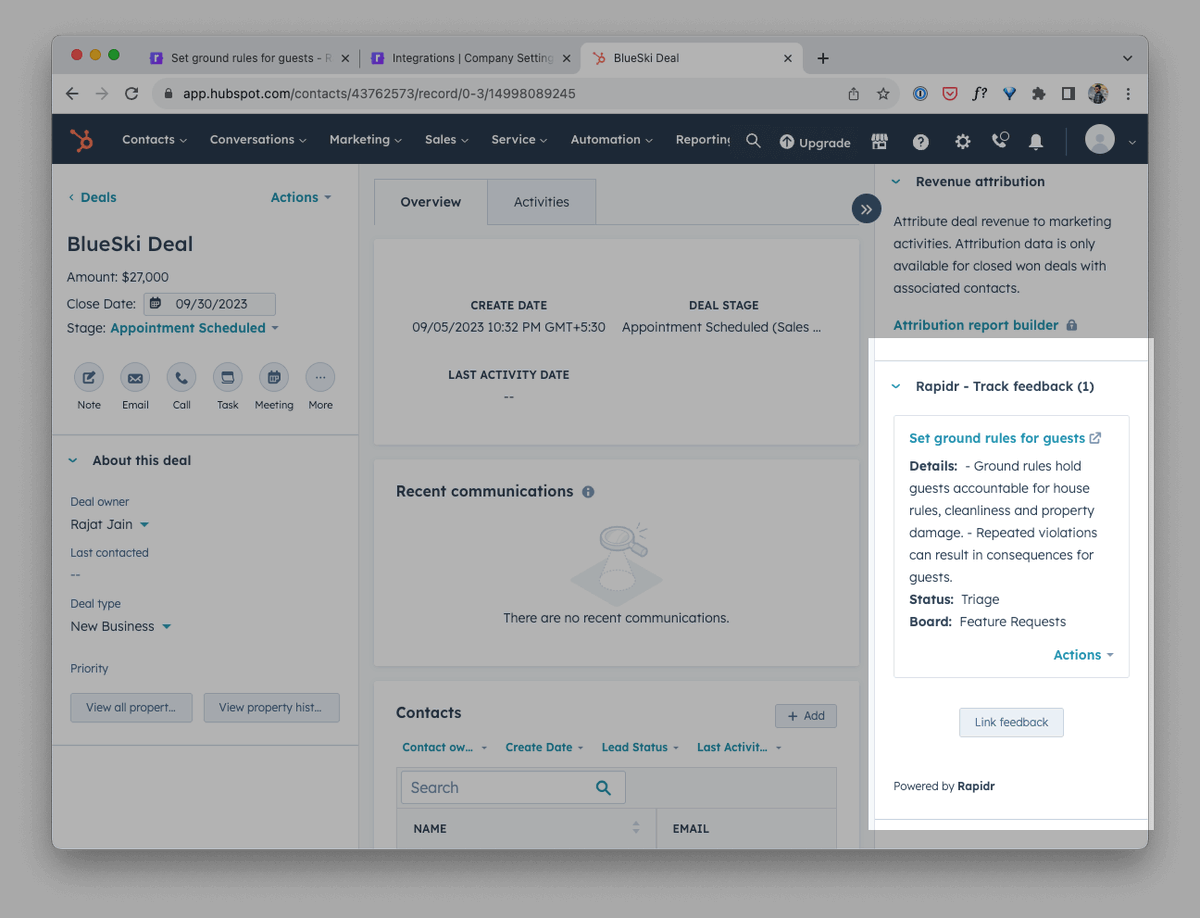The width and height of the screenshot is (1200, 918).
Task: Open the Lead Status filter dropdown
Action: [640, 747]
